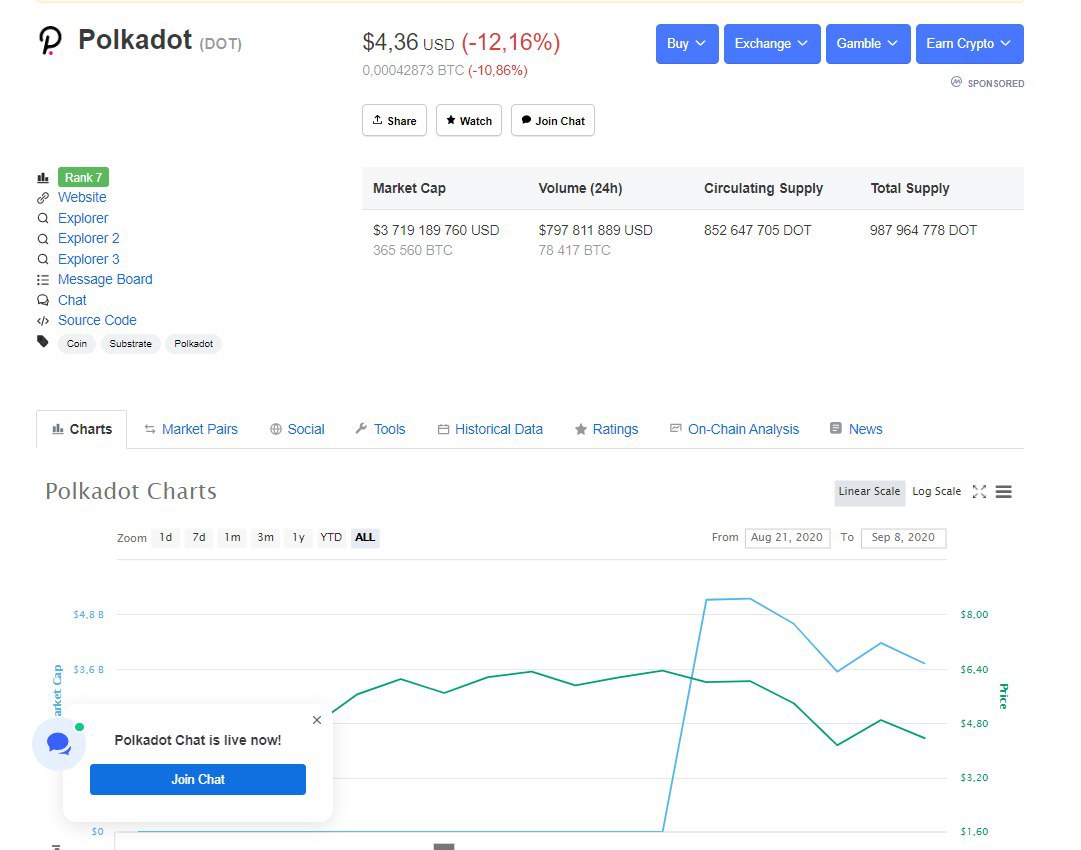Click the Share button
The width and height of the screenshot is (1081, 850).
click(x=394, y=121)
